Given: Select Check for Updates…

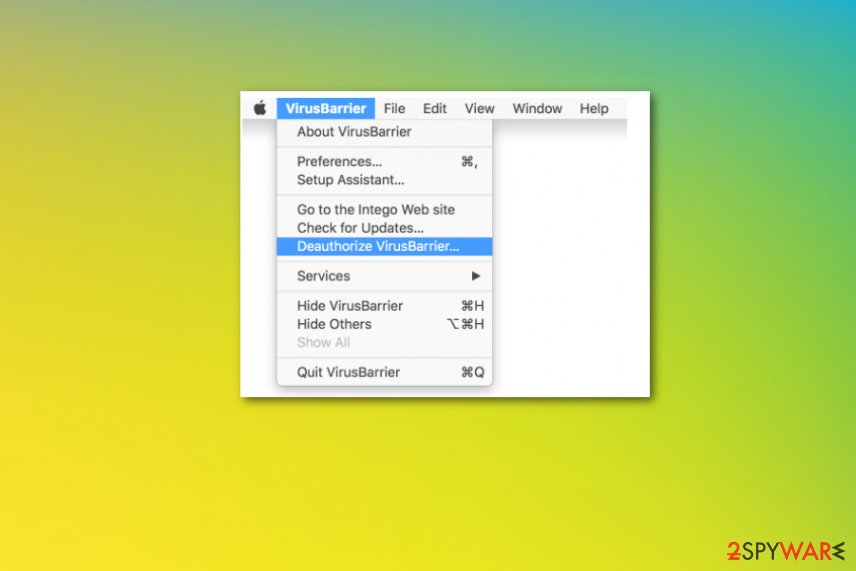Looking at the screenshot, I should [384, 228].
